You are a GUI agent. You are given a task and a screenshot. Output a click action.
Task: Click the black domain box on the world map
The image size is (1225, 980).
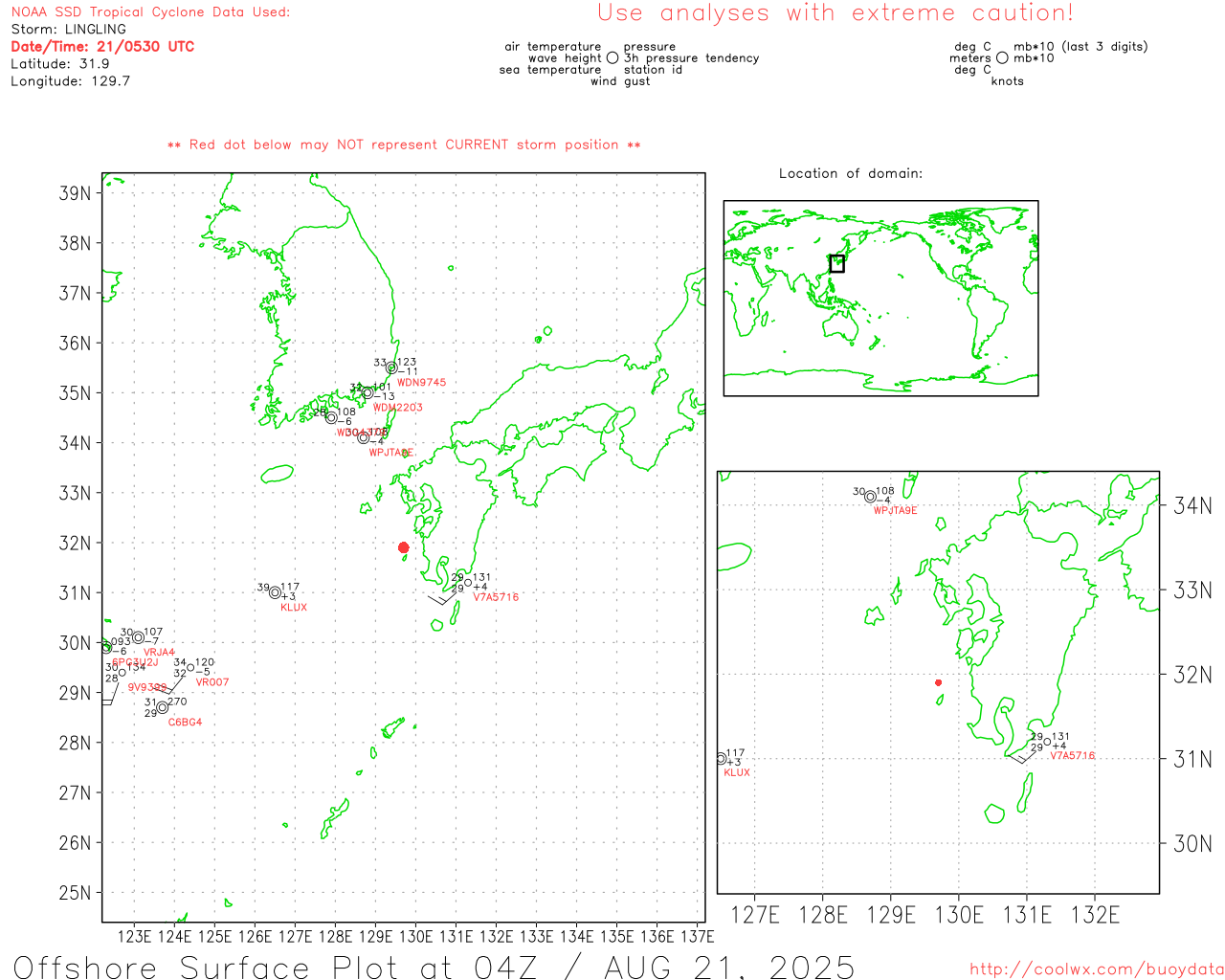(836, 263)
